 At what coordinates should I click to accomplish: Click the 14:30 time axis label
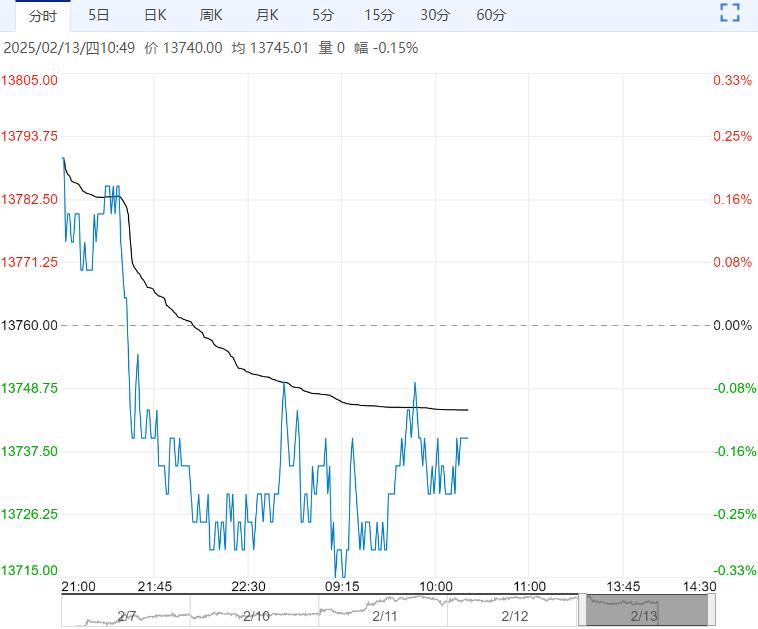click(699, 586)
